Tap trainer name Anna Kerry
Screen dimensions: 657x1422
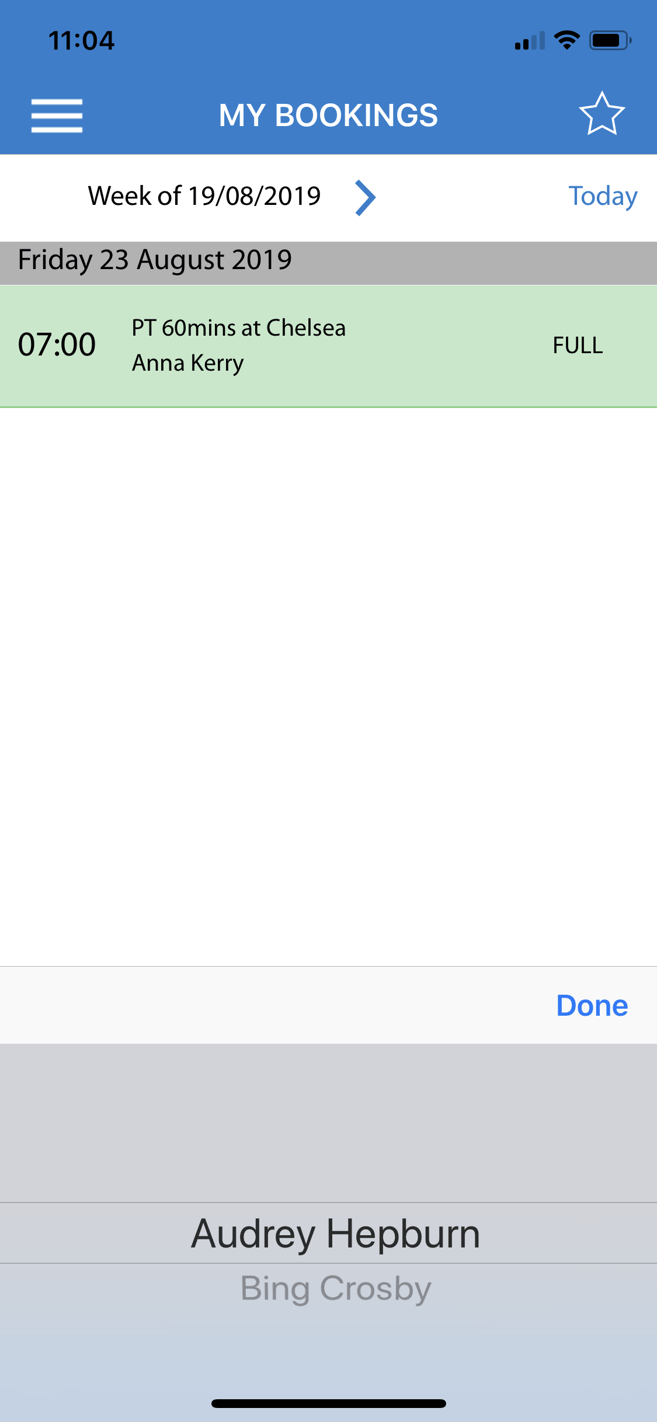(188, 363)
